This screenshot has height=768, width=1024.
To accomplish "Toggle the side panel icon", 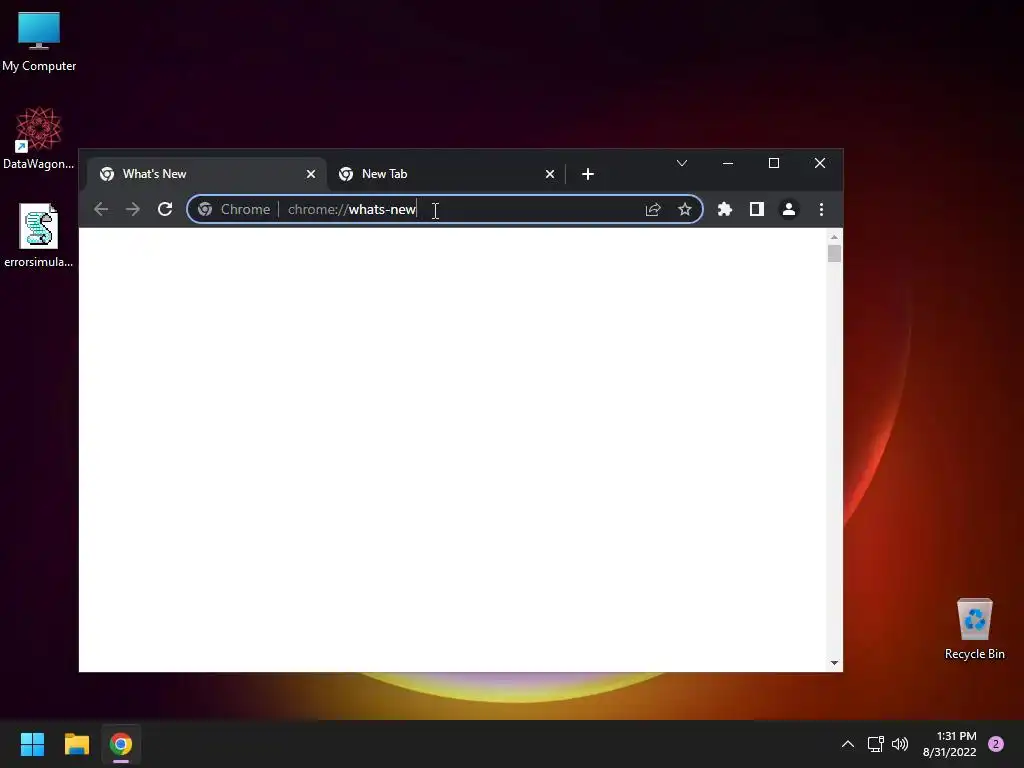I will point(757,209).
